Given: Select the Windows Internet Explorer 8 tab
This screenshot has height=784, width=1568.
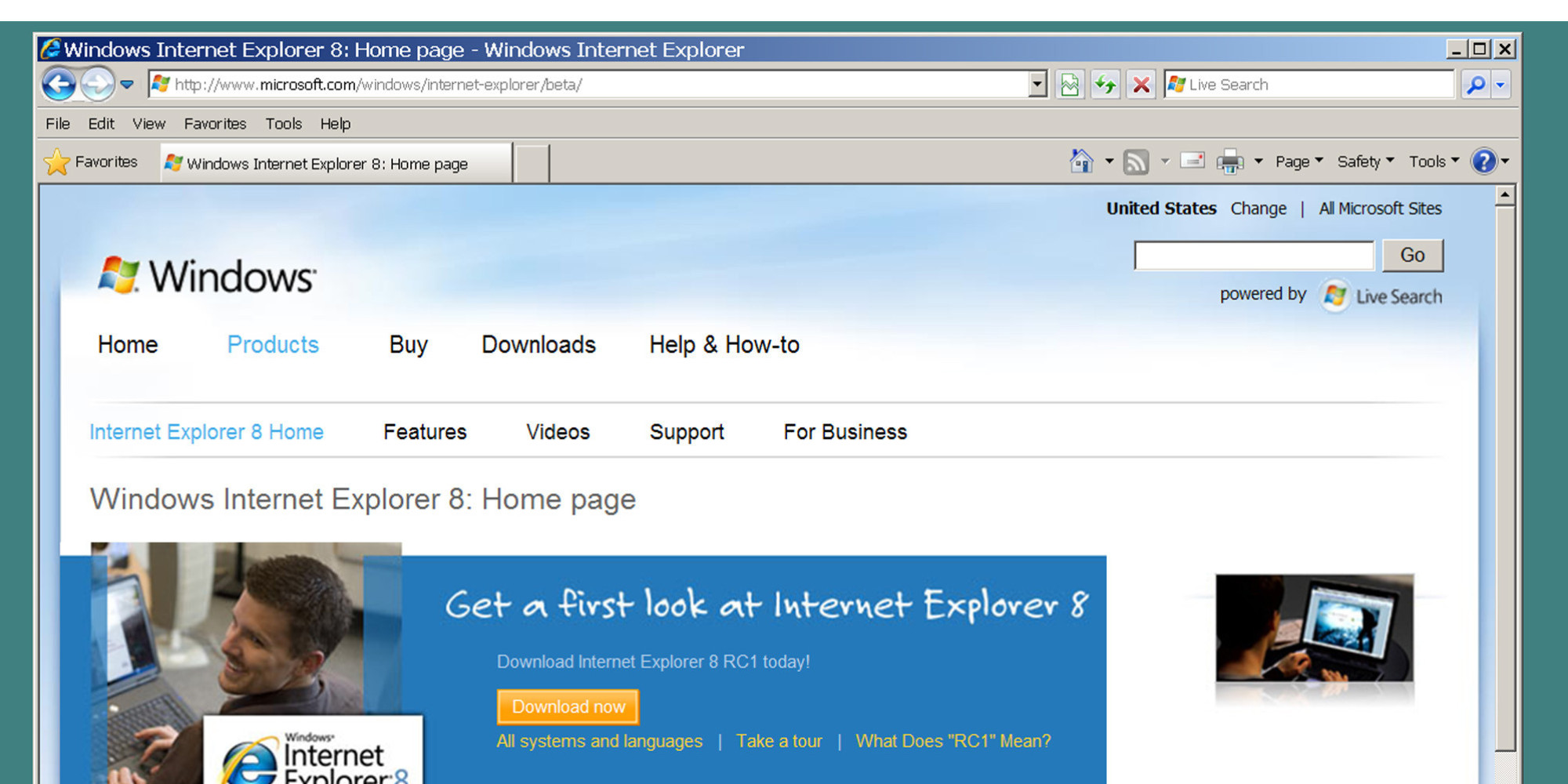Looking at the screenshot, I should coord(336,163).
